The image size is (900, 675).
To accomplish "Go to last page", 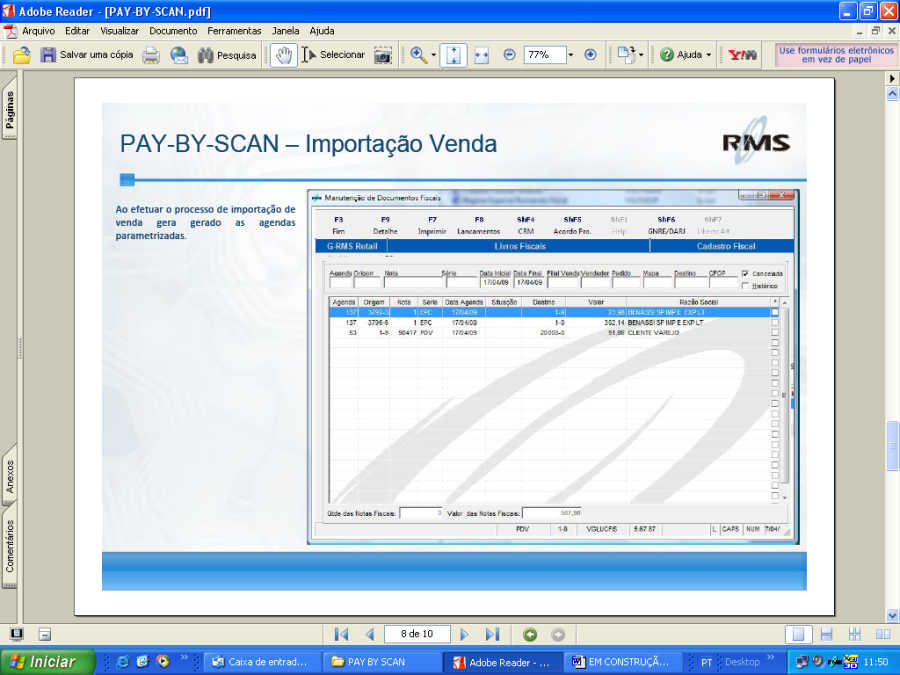I will tap(492, 634).
